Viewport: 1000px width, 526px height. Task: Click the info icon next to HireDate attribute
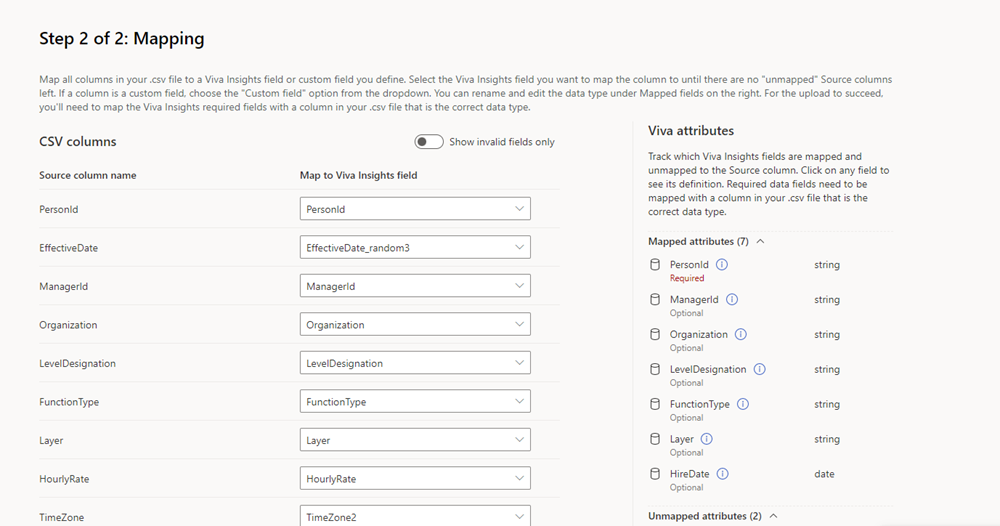pyautogui.click(x=722, y=474)
